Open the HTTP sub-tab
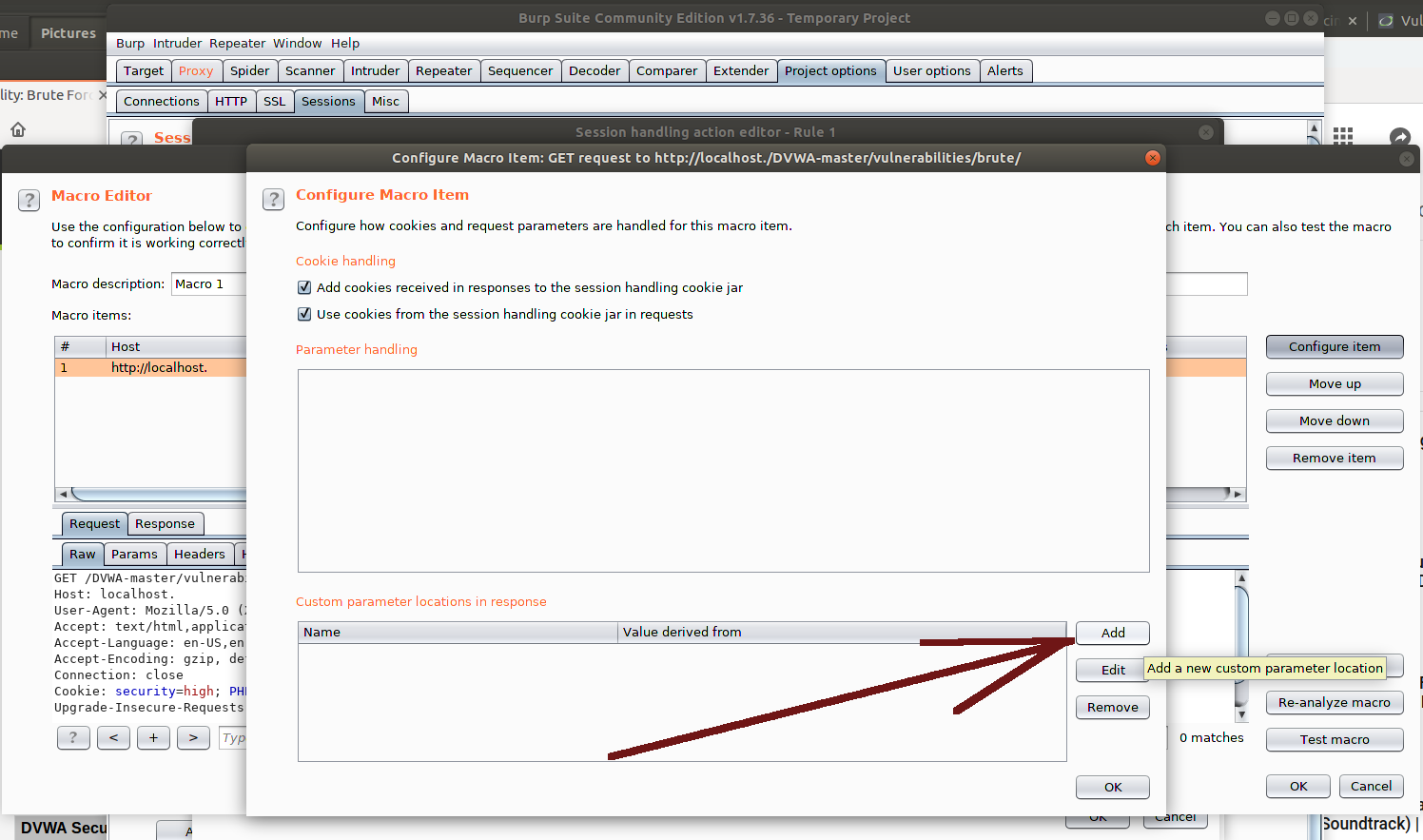 pos(231,101)
